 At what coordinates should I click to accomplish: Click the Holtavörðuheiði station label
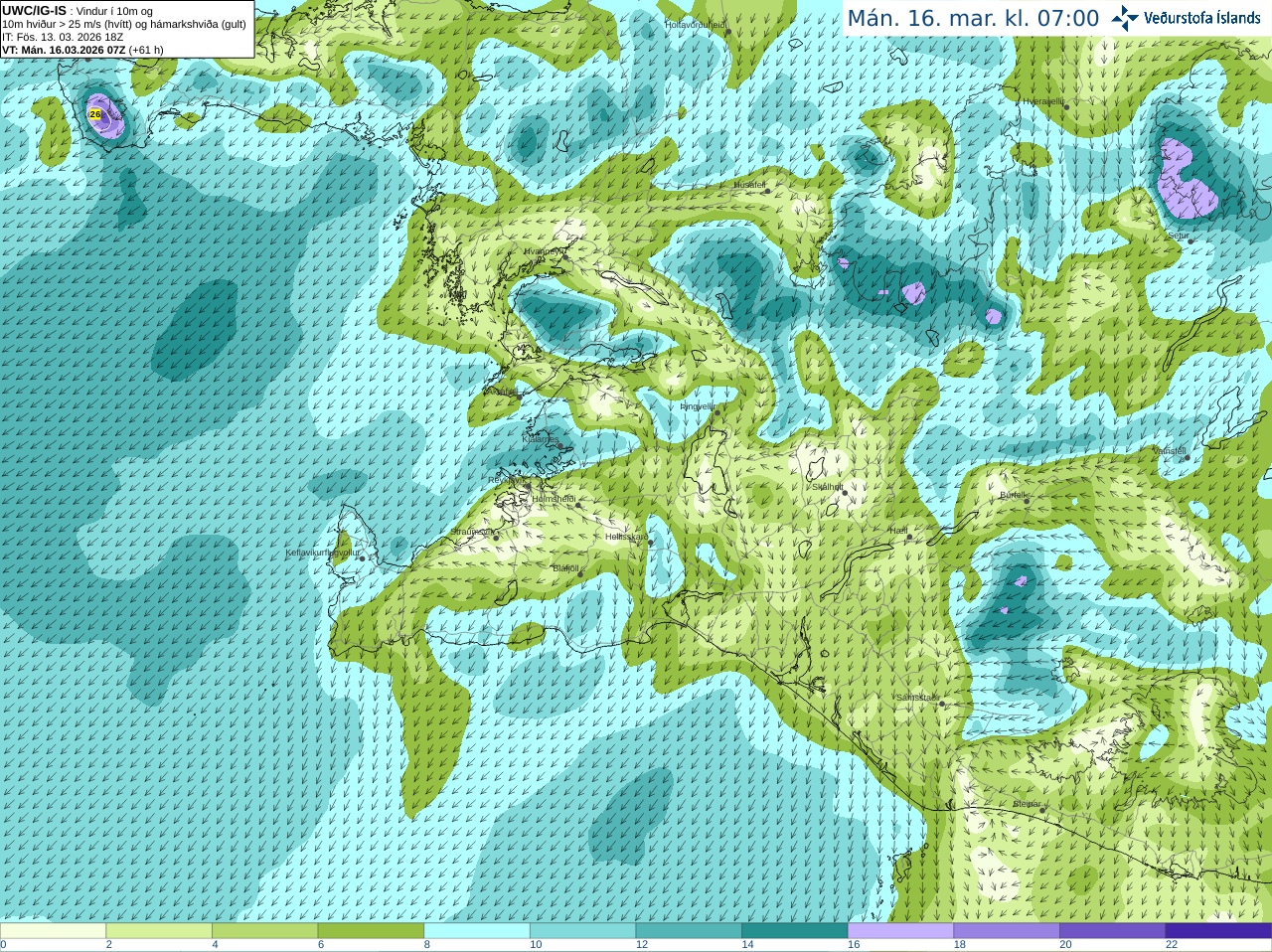696,24
